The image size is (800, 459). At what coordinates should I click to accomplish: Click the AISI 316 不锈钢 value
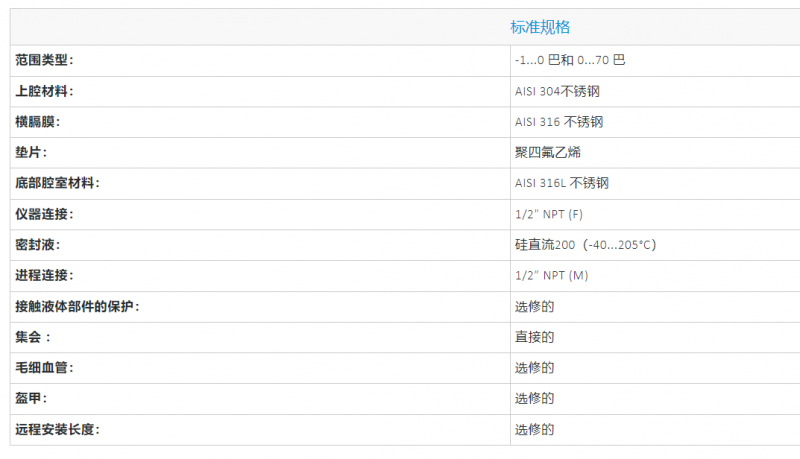click(559, 122)
